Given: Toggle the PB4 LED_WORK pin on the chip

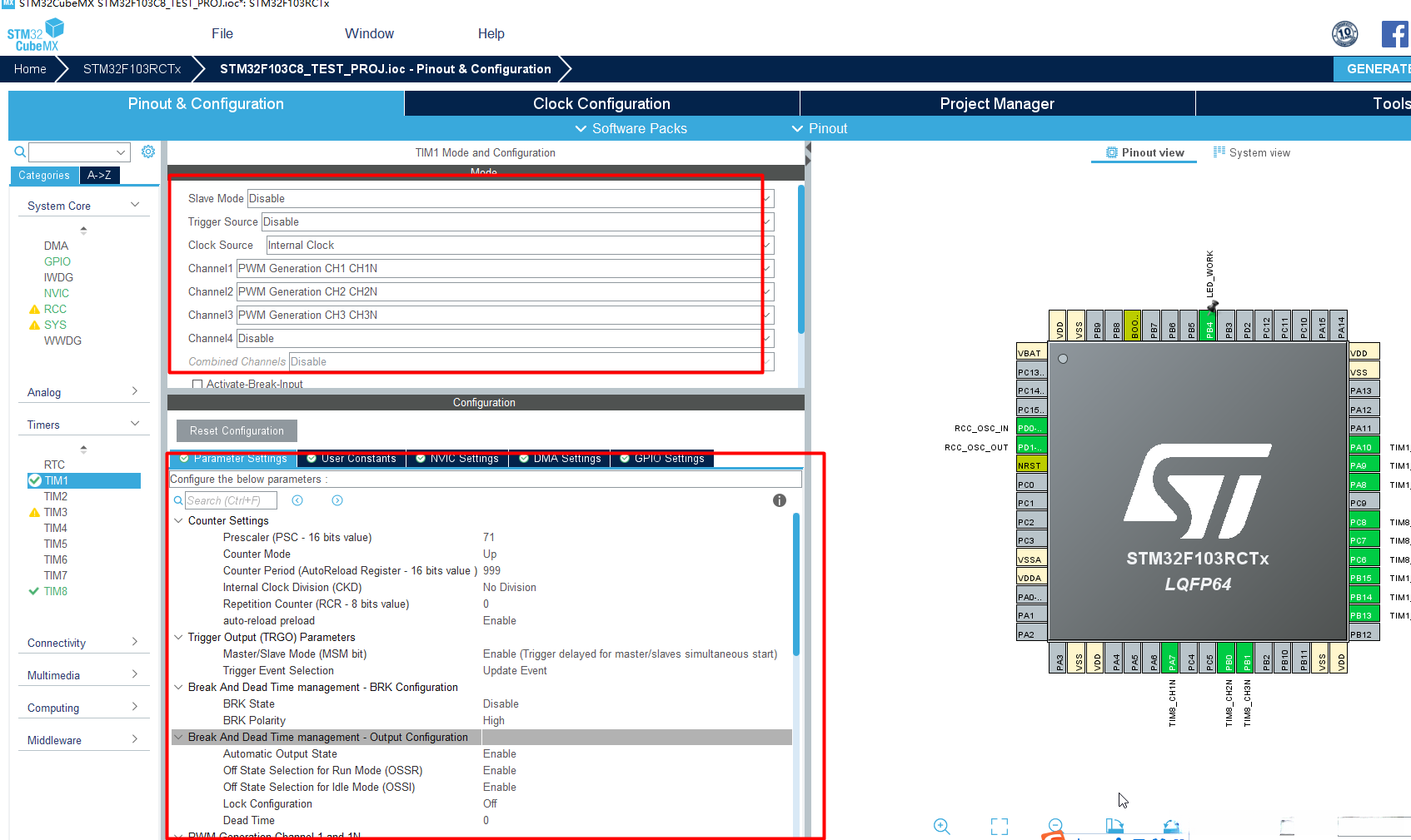Looking at the screenshot, I should coord(1209,328).
